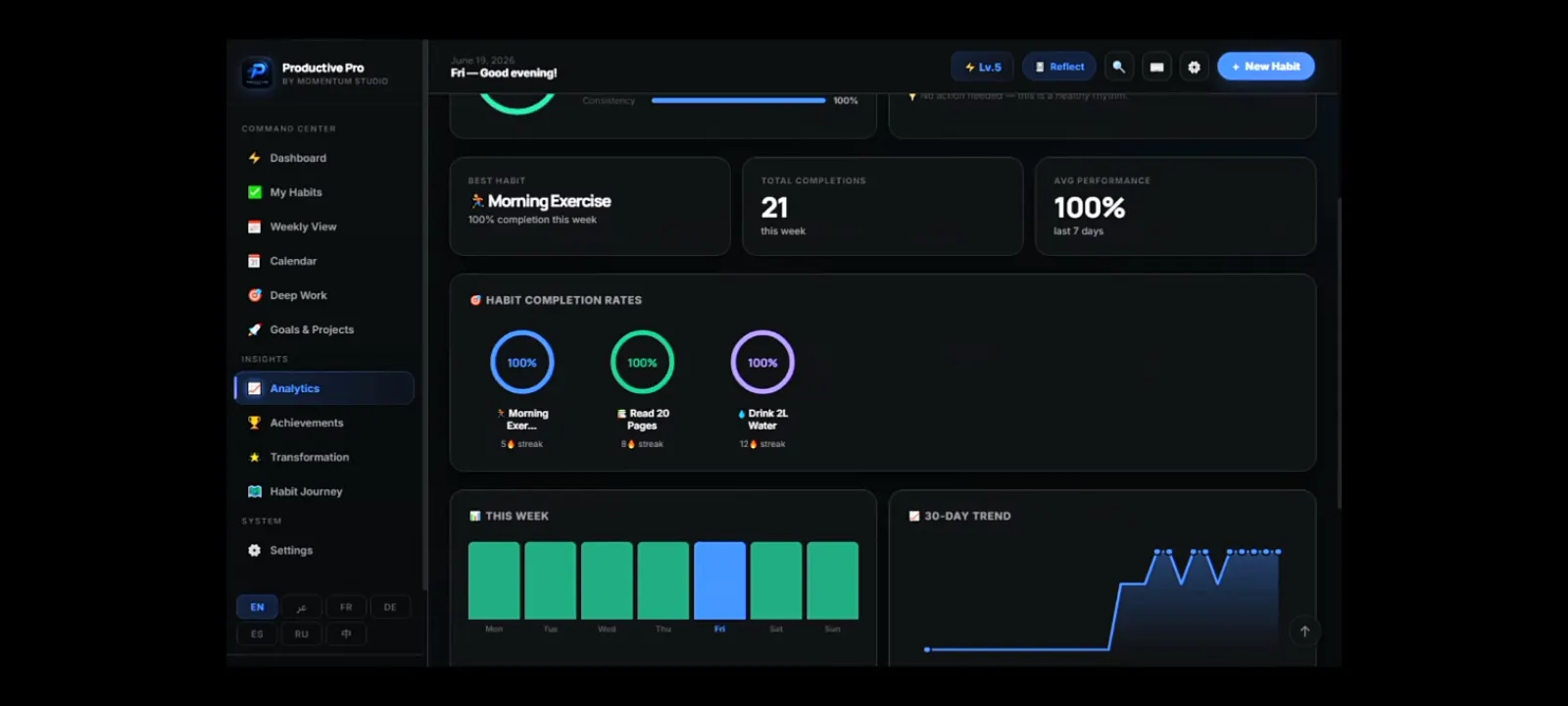Viewport: 1568px width, 706px height.
Task: Click the lightning bolt Dashboard icon
Action: 255,158
